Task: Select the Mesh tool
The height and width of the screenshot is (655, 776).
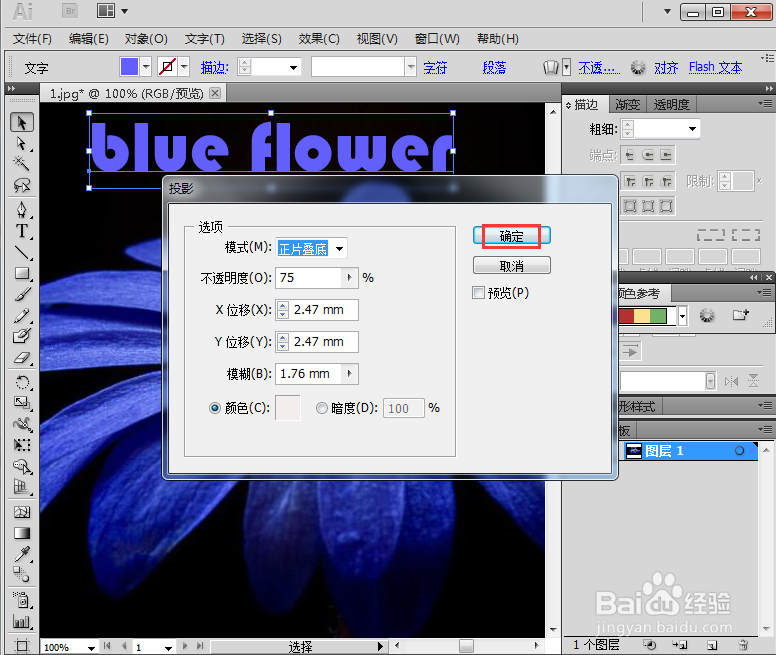Action: click(22, 512)
